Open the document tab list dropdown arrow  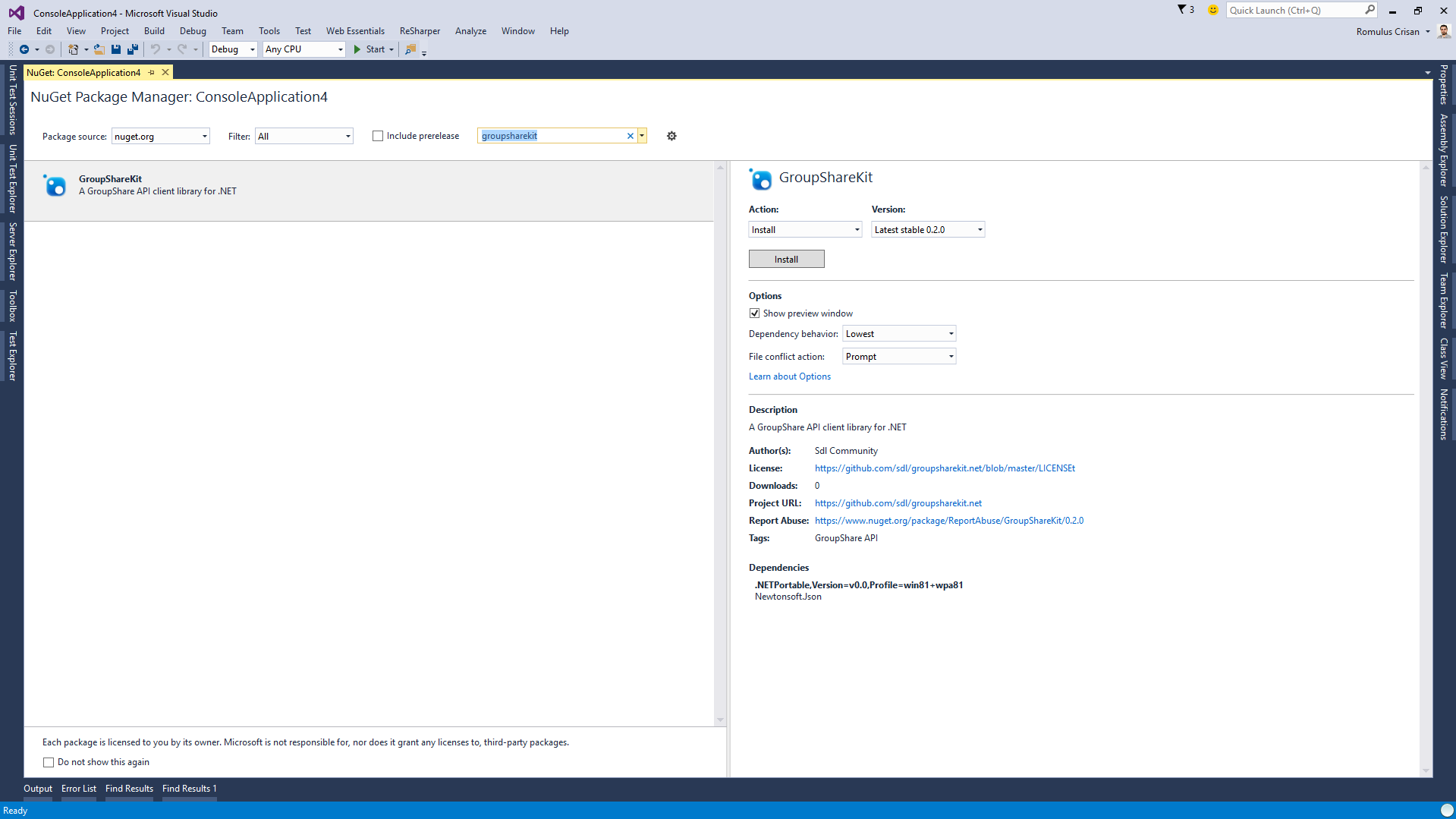[1428, 73]
